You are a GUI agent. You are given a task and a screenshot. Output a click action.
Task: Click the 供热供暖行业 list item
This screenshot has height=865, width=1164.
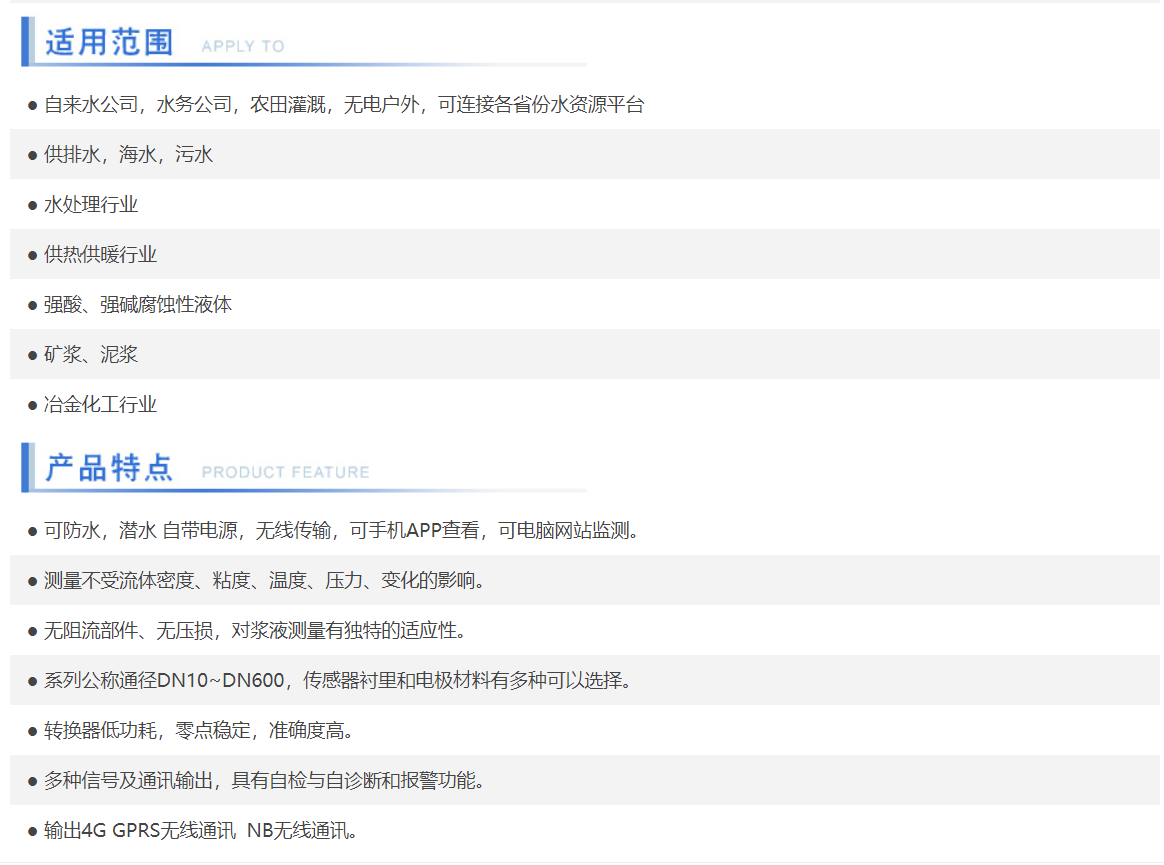[100, 255]
